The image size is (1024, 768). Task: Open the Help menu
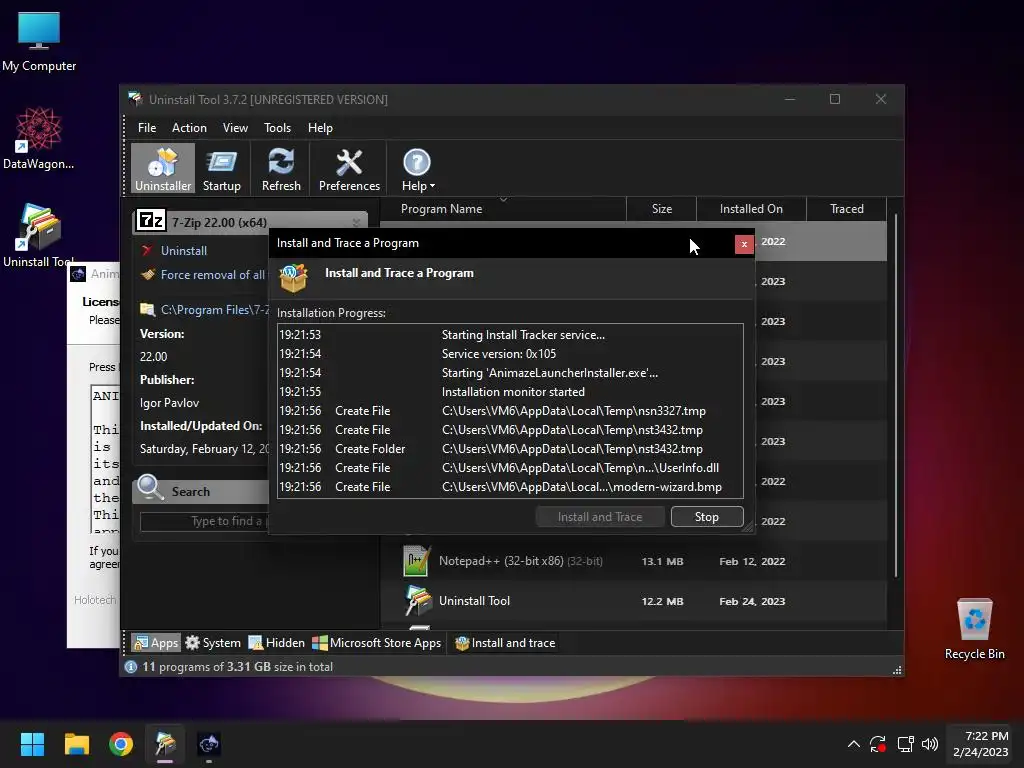coord(320,128)
